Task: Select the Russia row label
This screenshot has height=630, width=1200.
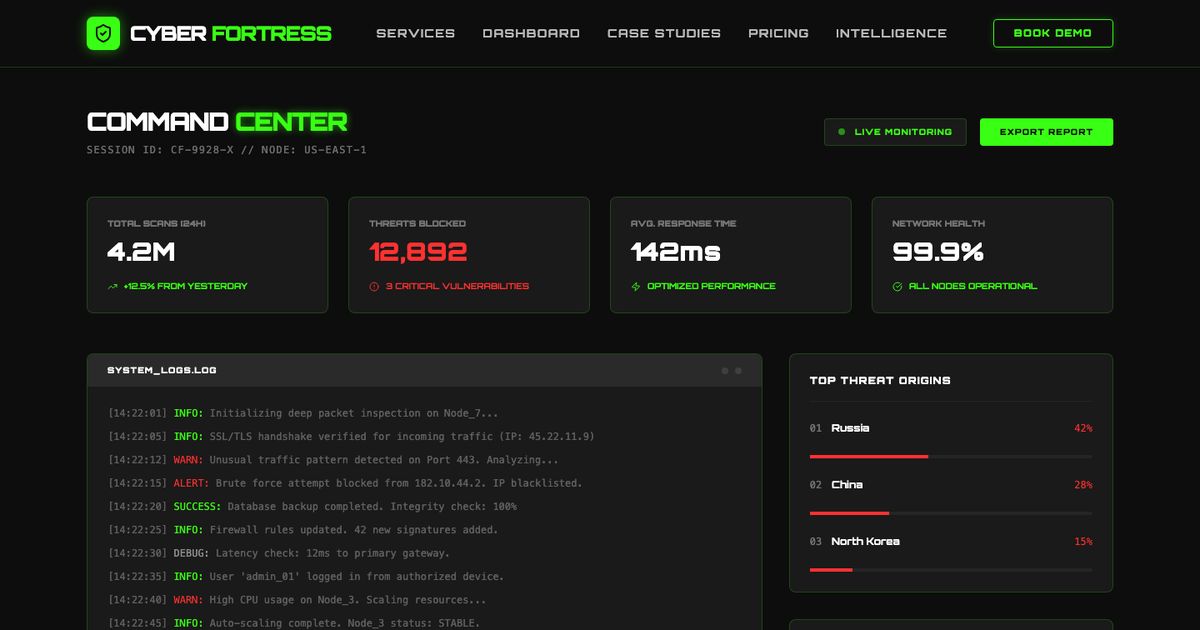Action: point(850,428)
